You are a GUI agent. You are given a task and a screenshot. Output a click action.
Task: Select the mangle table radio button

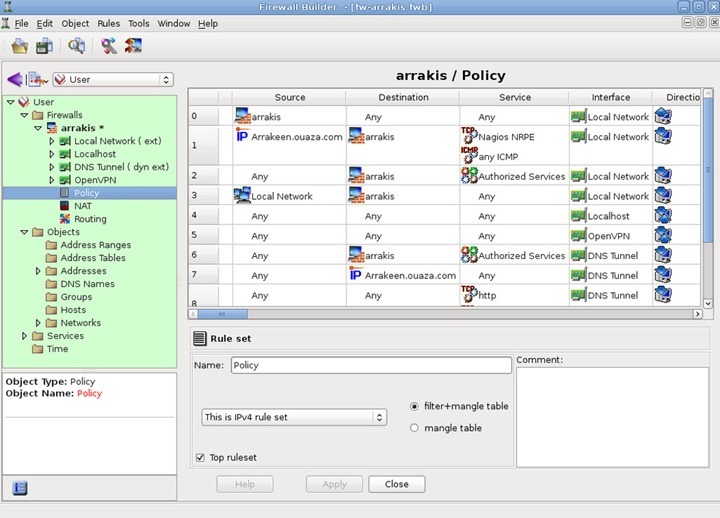pyautogui.click(x=414, y=428)
